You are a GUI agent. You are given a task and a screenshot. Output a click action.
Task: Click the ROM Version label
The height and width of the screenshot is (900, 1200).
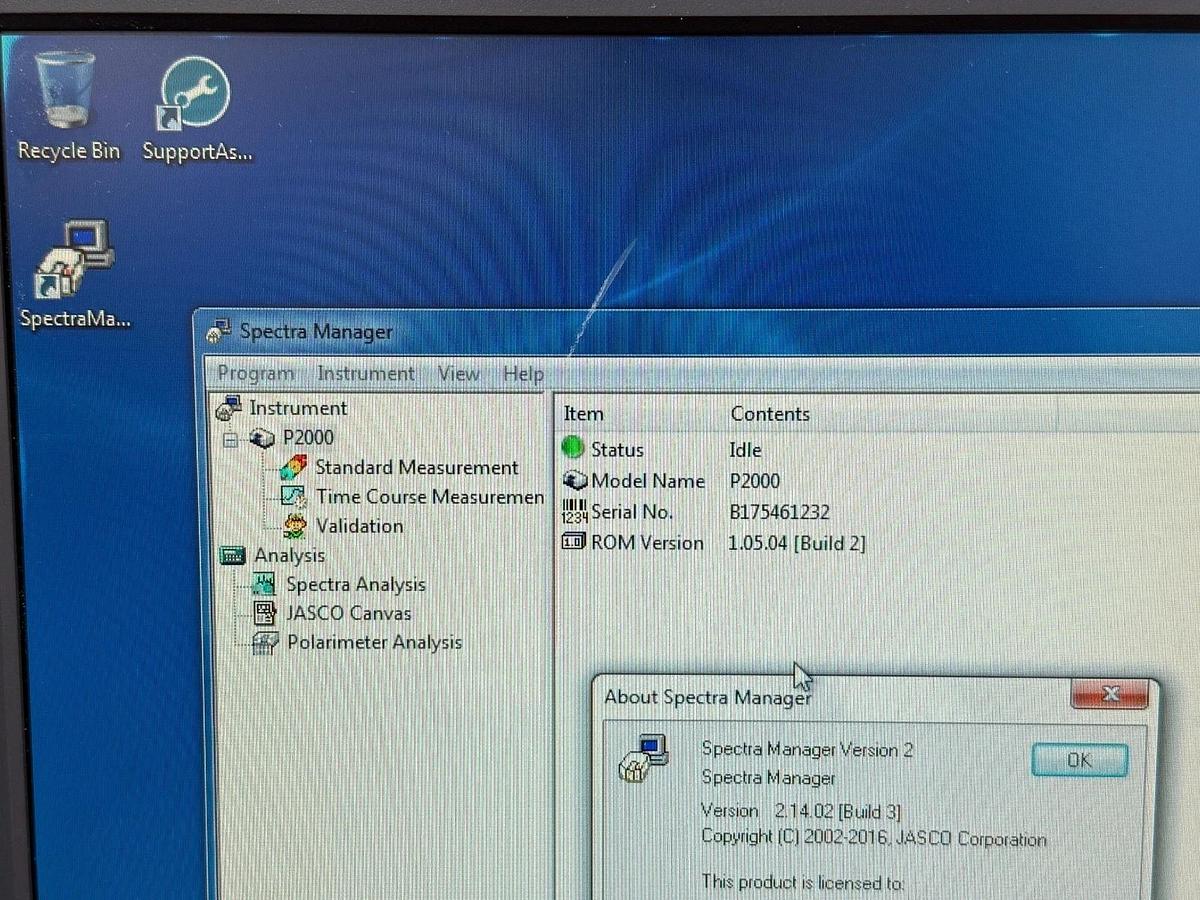[647, 543]
